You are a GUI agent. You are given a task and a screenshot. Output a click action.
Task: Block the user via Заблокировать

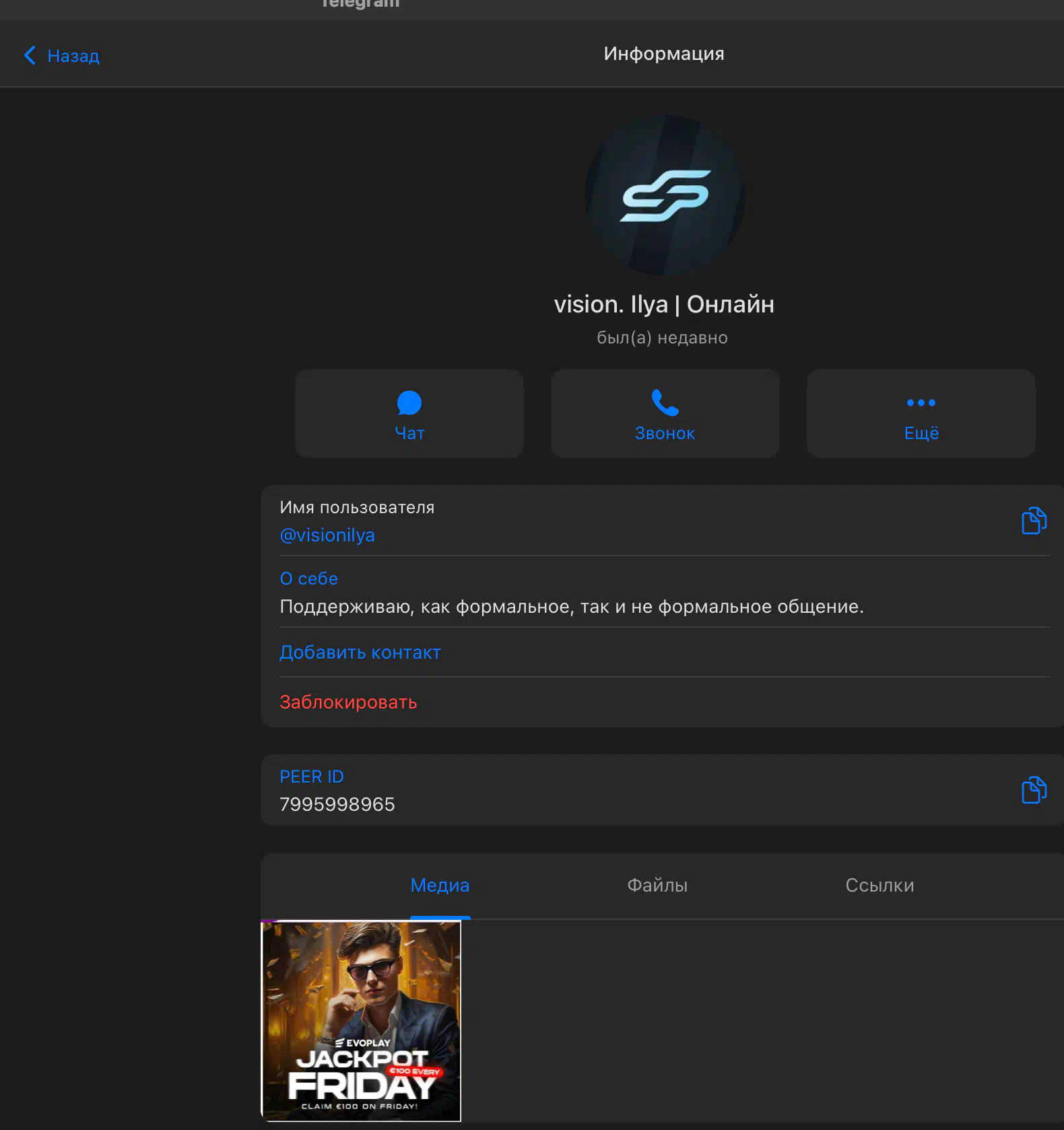coord(348,702)
